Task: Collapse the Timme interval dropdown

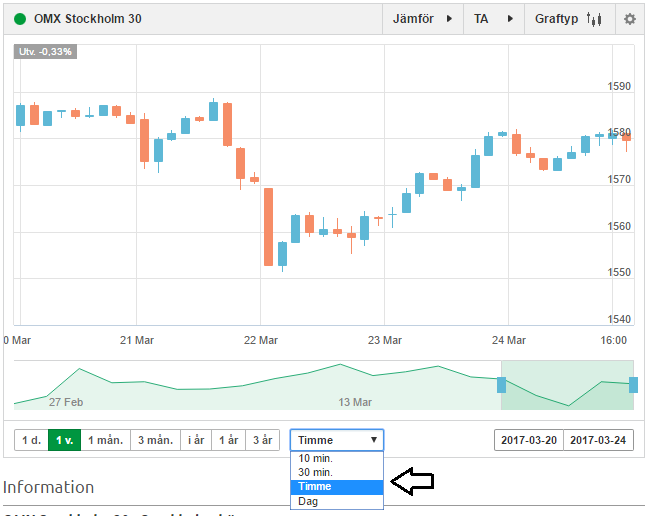Action: [337, 440]
